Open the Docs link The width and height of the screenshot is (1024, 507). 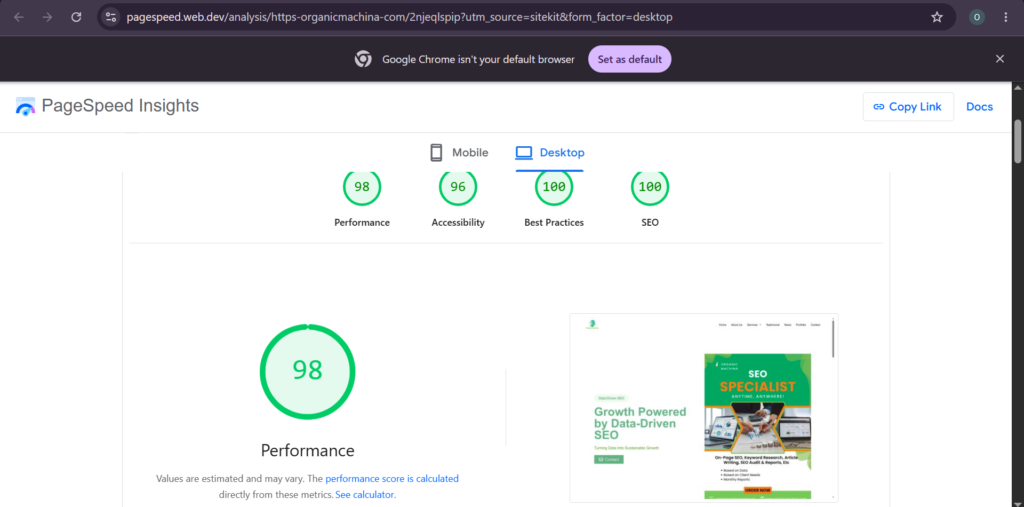pos(980,106)
